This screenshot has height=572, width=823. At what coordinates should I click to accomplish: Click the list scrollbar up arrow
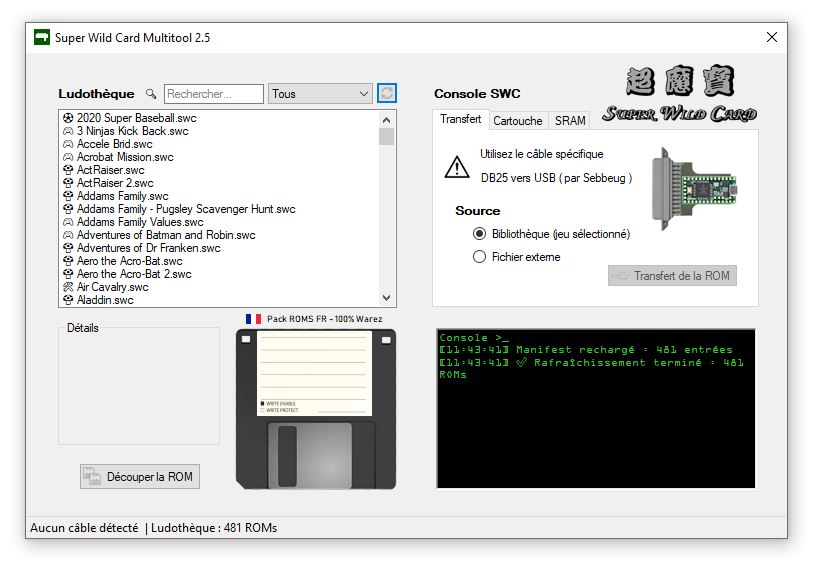point(386,120)
